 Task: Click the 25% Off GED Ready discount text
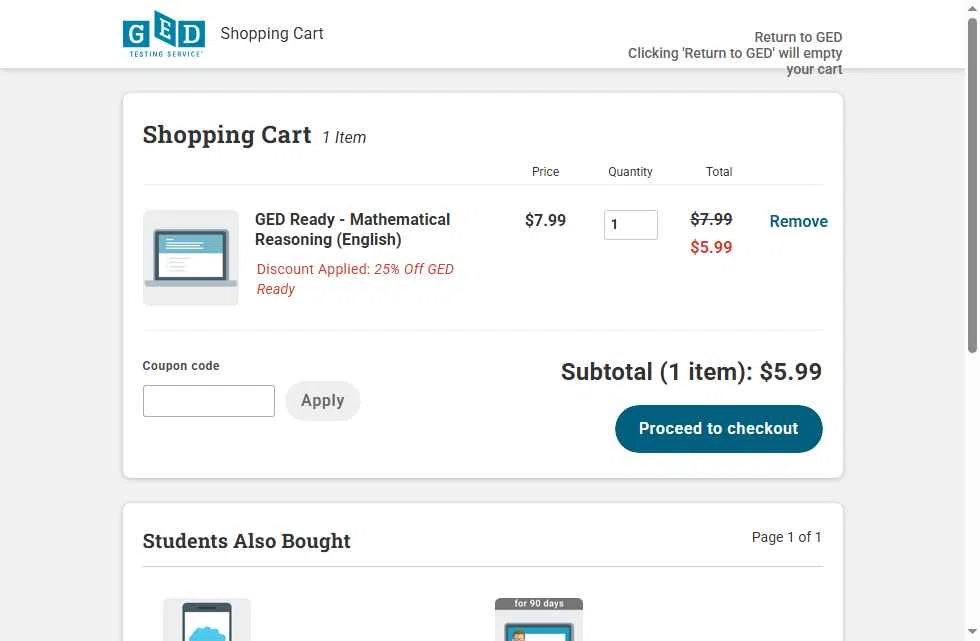point(355,279)
